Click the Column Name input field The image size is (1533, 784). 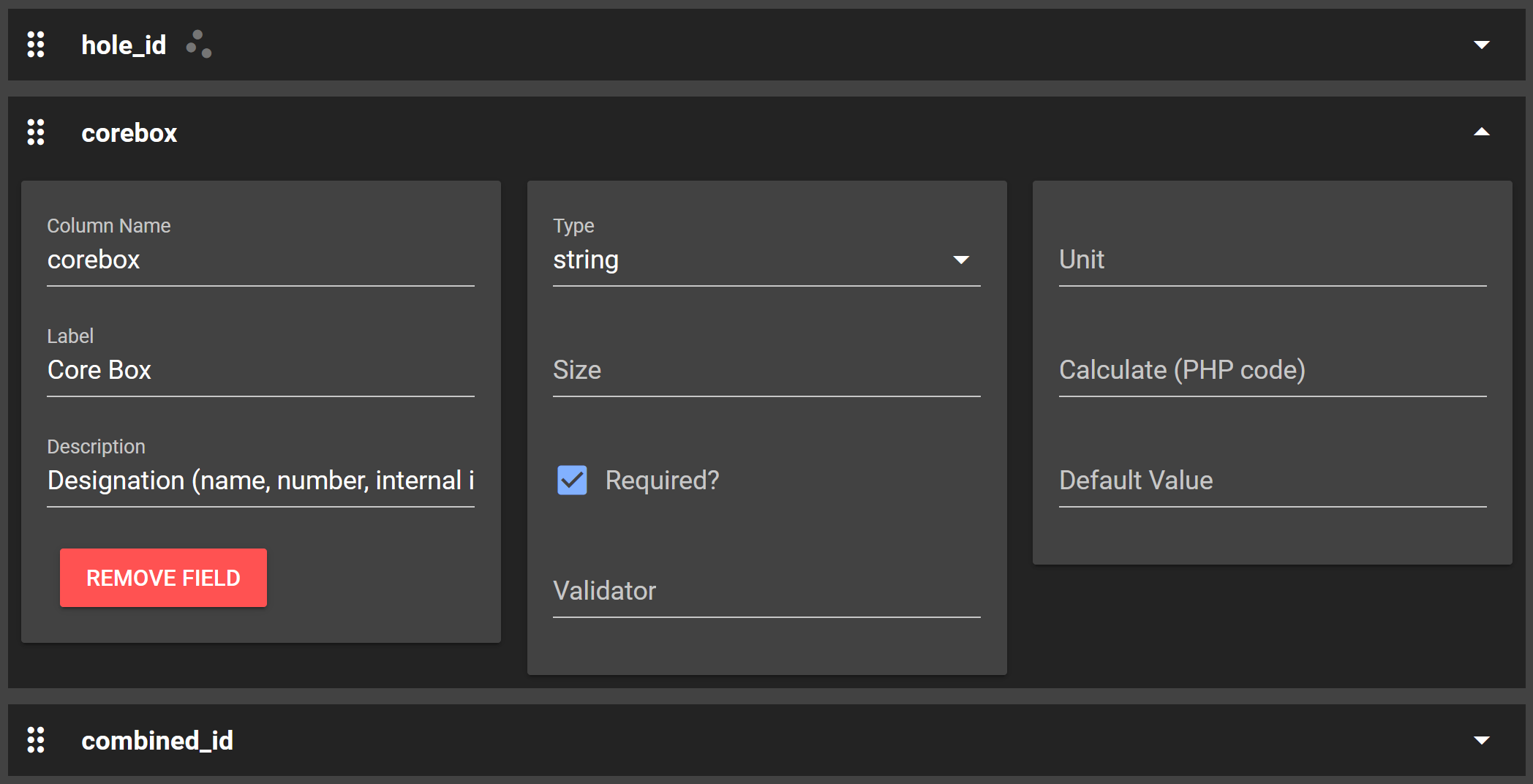[260, 260]
